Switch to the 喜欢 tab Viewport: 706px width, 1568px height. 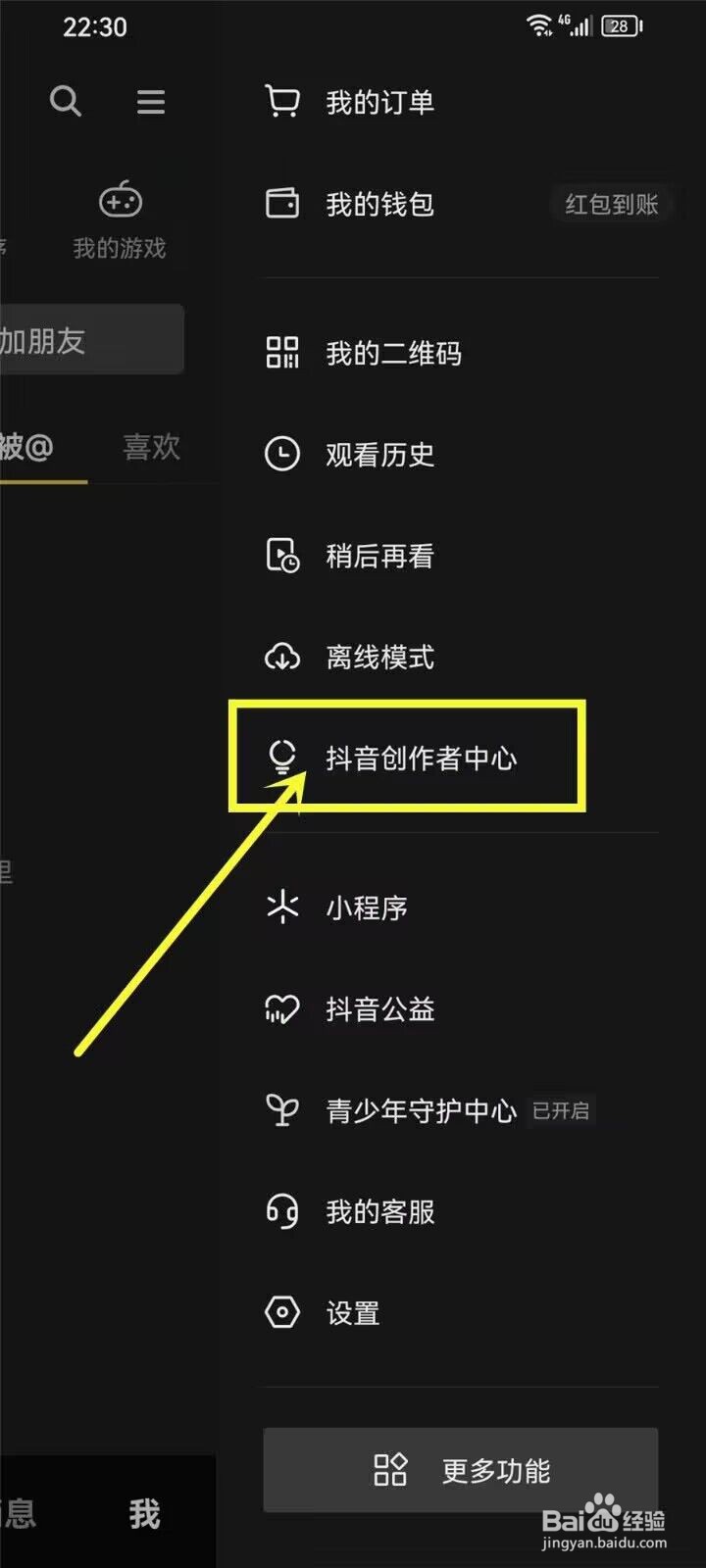(152, 447)
